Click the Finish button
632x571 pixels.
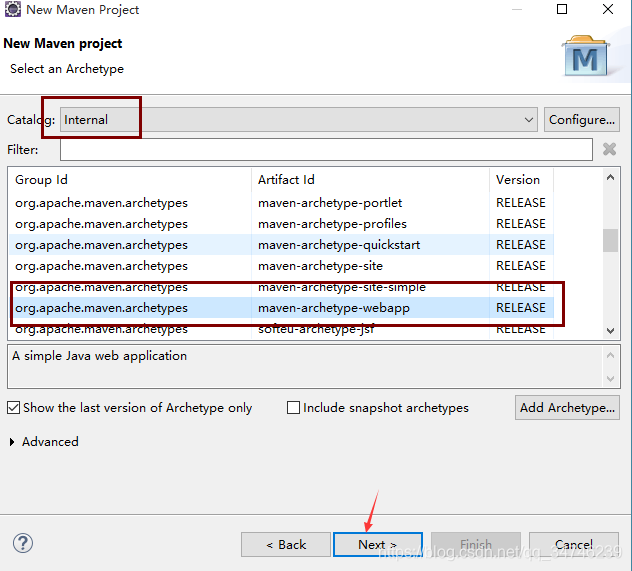coord(476,545)
